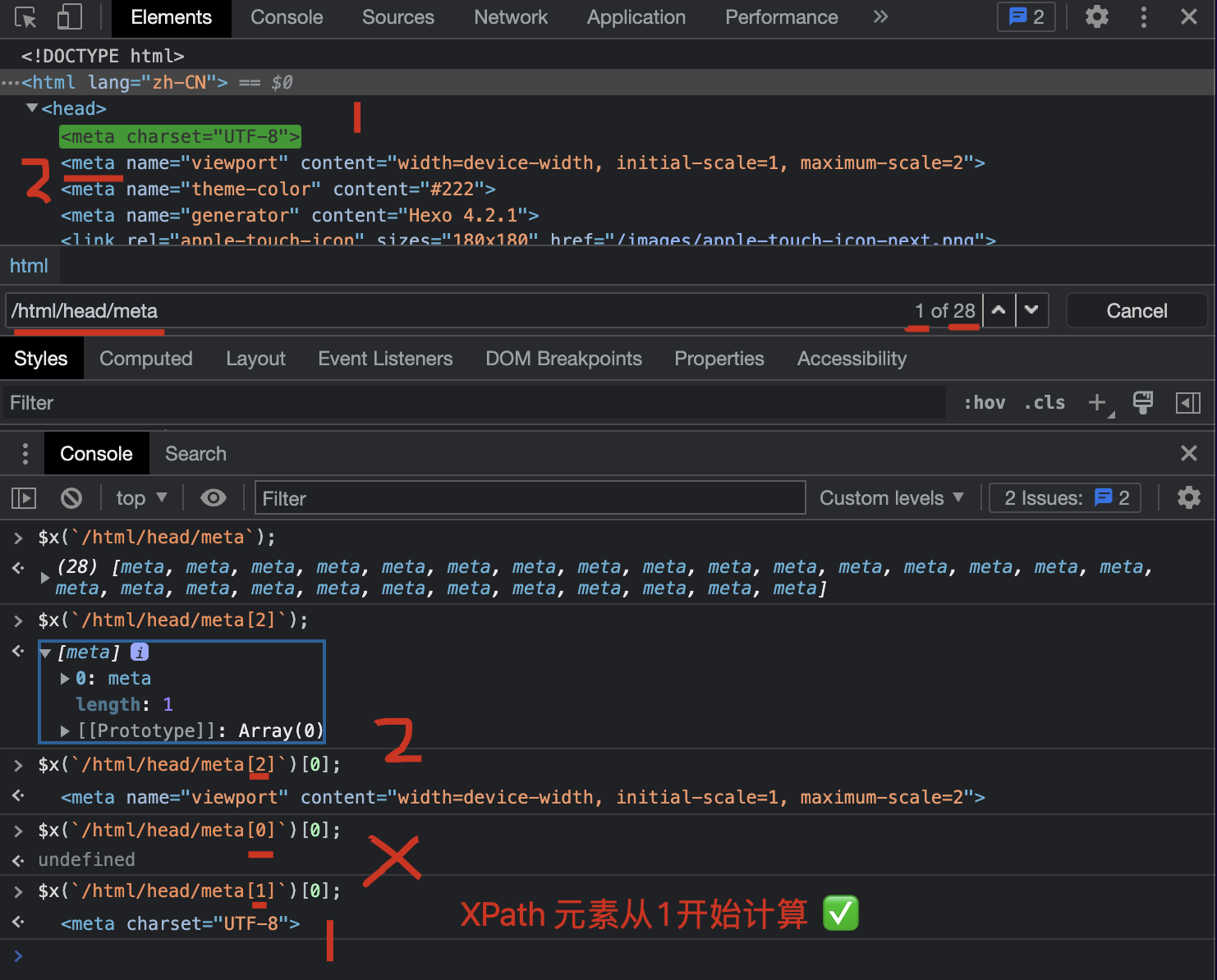1217x980 pixels.
Task: Expand the 0: meta entry
Action: click(x=64, y=679)
